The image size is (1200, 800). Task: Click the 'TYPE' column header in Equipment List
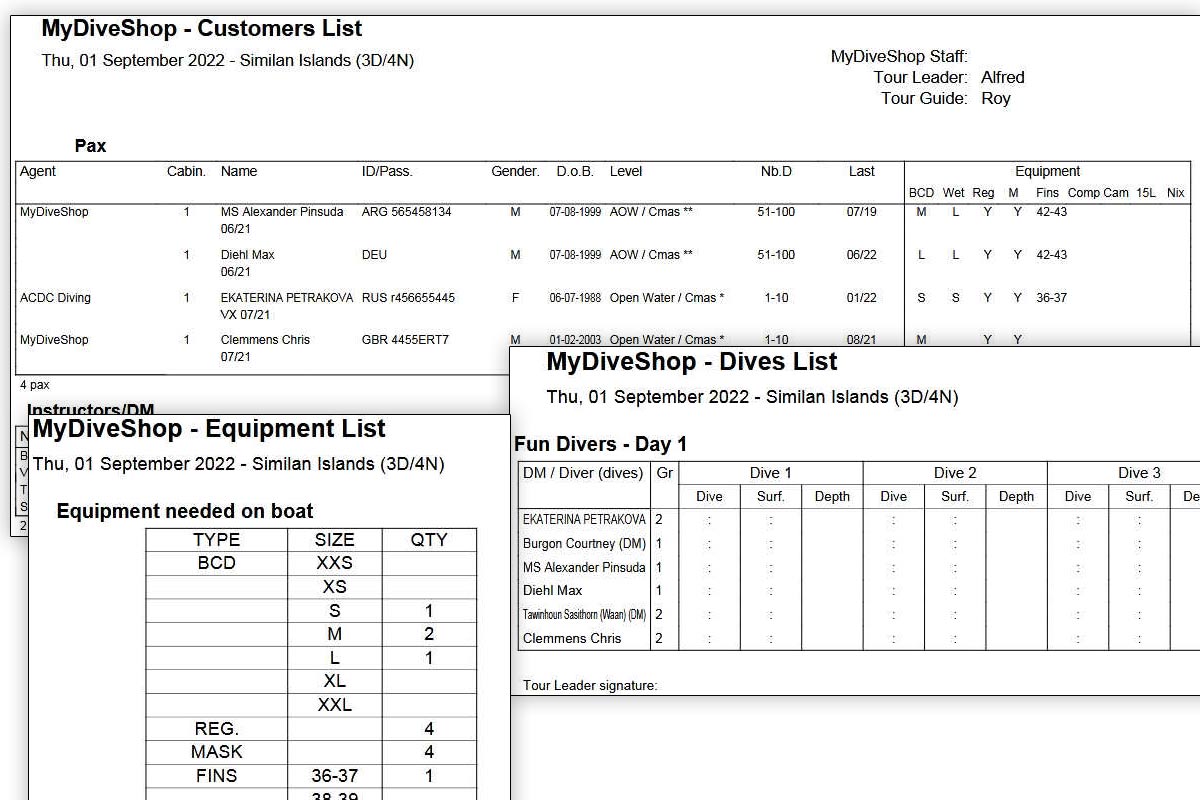click(216, 540)
